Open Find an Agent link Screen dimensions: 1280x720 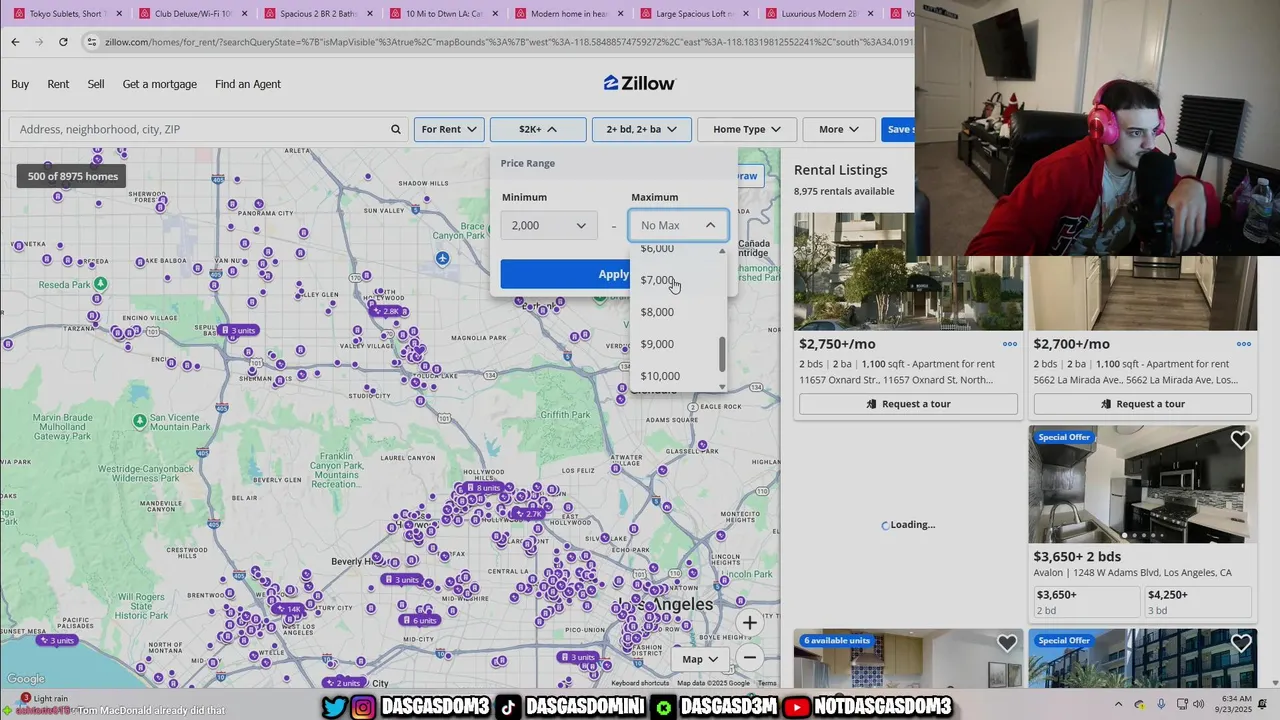point(248,84)
